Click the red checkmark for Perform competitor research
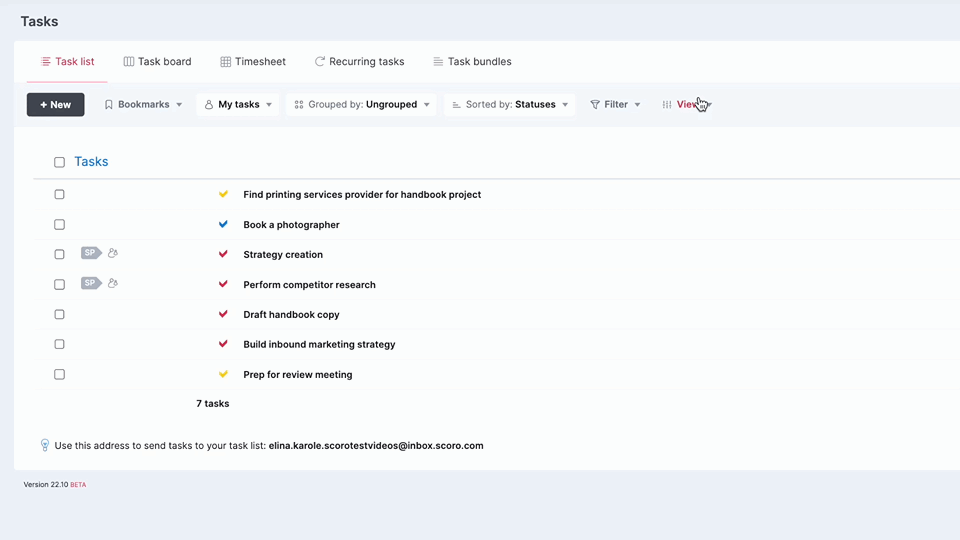The width and height of the screenshot is (960, 540). coord(223,284)
